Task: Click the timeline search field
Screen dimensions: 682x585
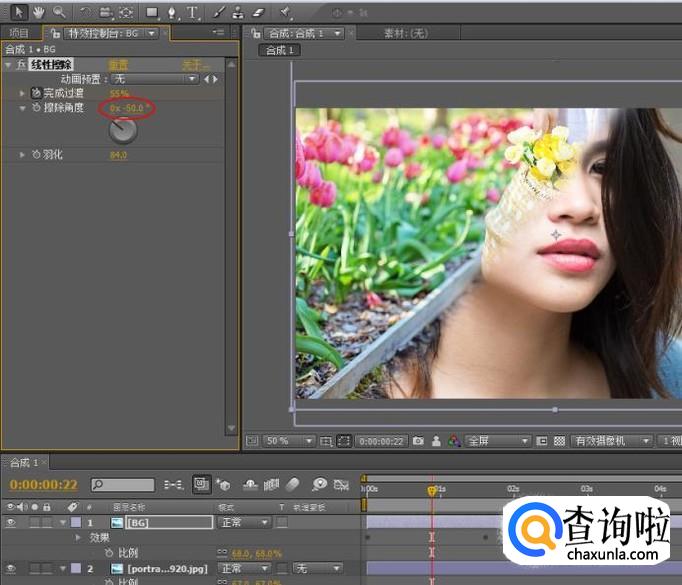Action: pos(122,485)
